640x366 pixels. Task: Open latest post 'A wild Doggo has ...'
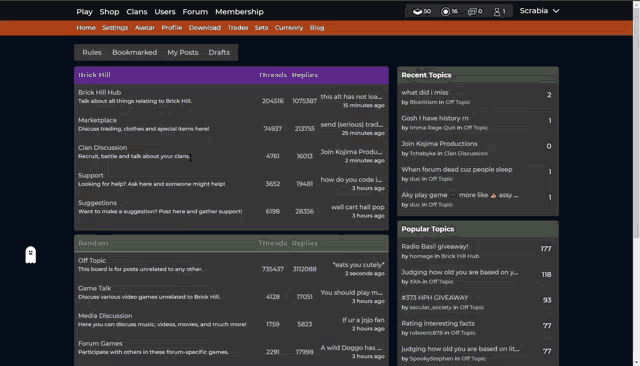click(x=351, y=348)
